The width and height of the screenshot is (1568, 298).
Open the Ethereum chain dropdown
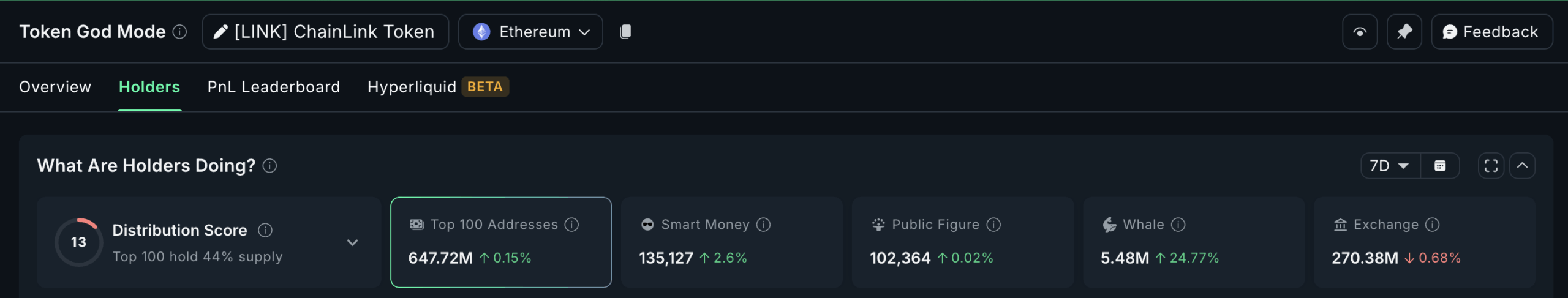[530, 32]
